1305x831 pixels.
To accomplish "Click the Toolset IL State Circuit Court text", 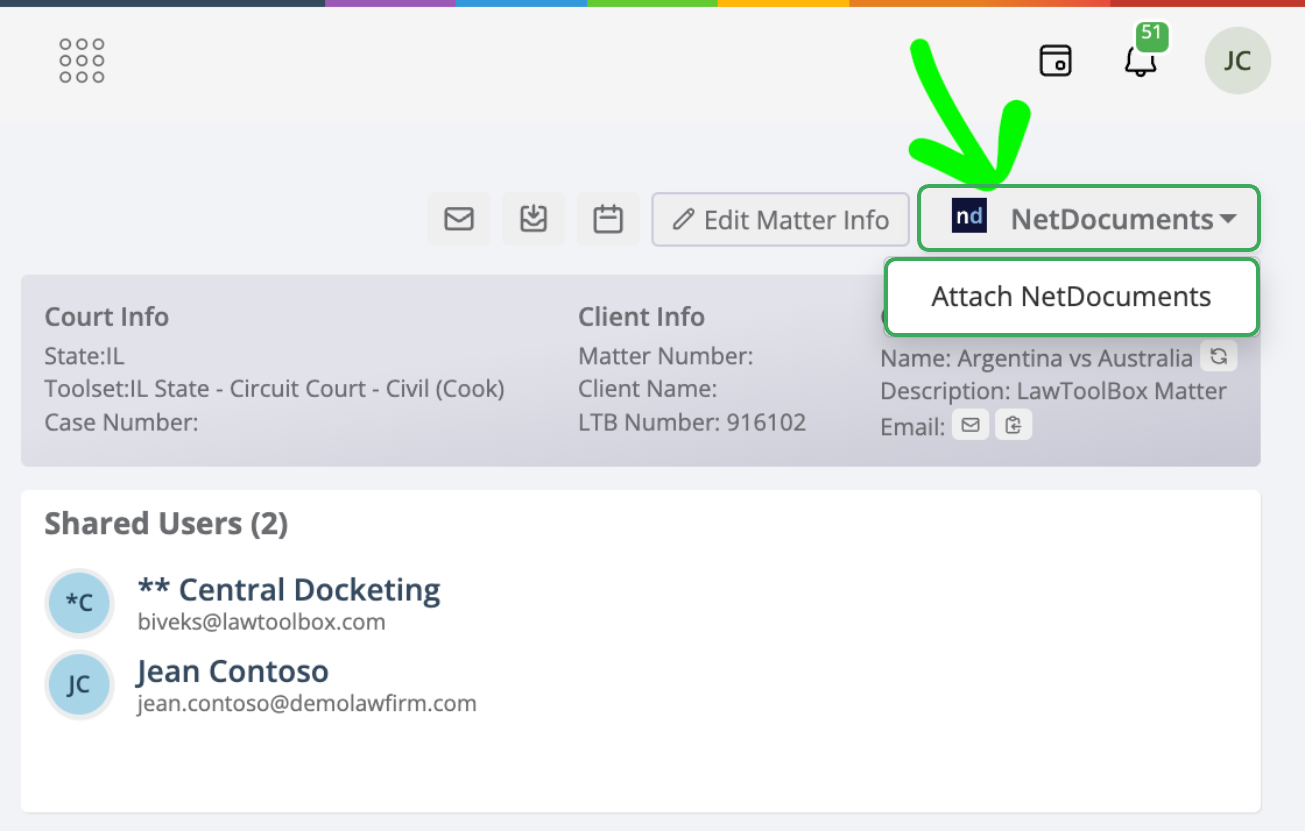I will 274,389.
